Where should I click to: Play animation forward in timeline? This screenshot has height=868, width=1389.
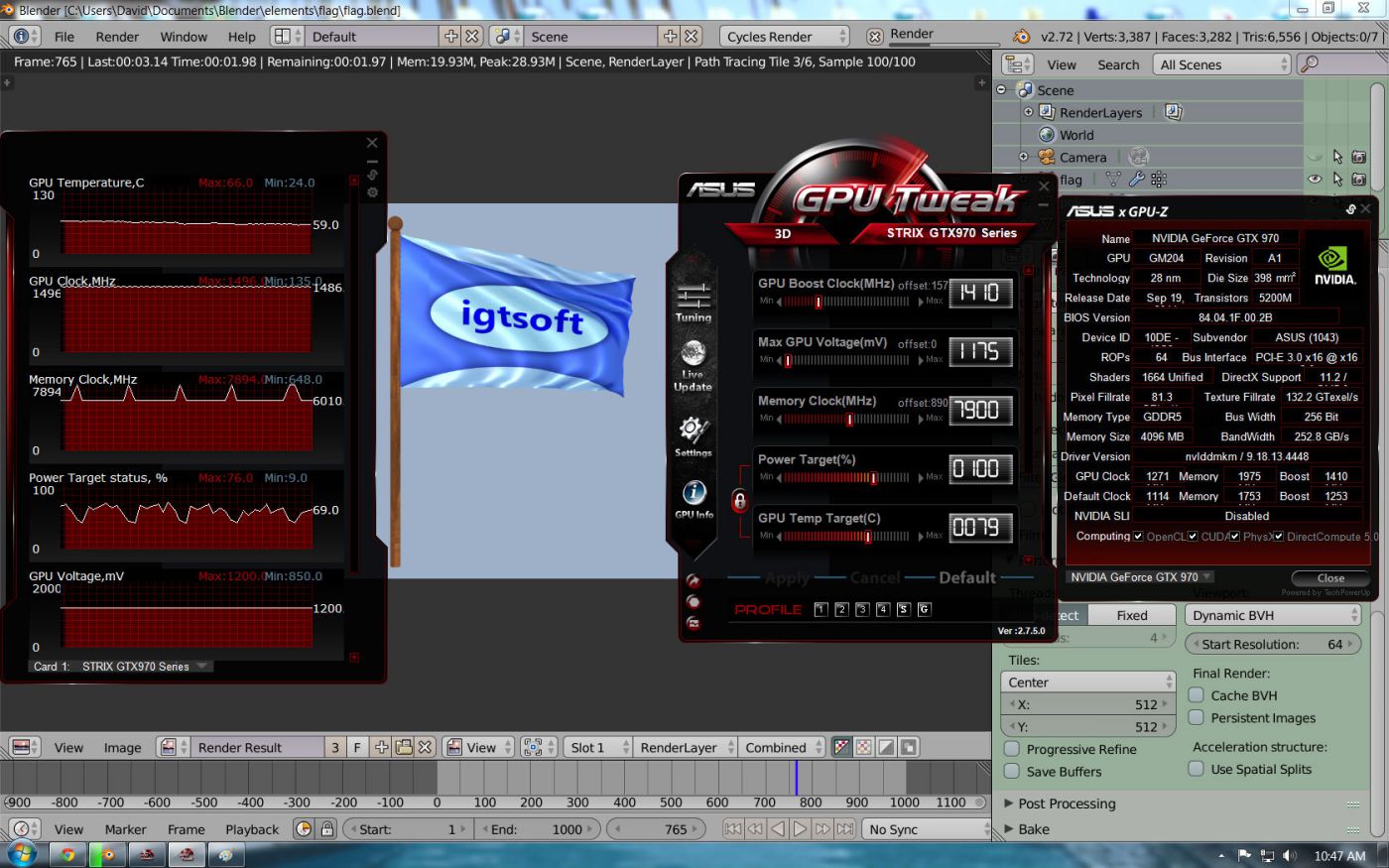pyautogui.click(x=800, y=829)
